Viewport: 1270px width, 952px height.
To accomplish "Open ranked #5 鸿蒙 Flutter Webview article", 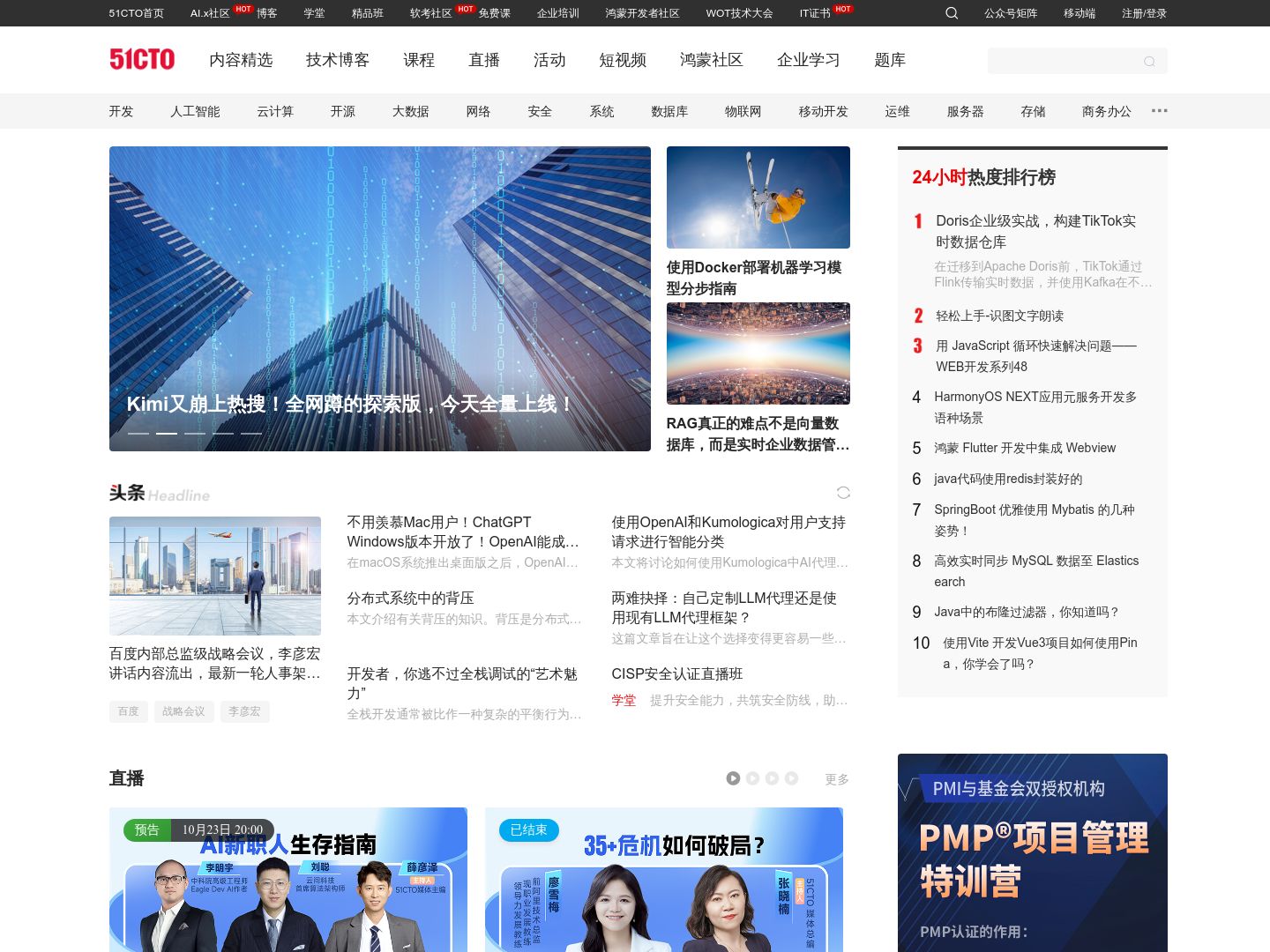I will click(1025, 448).
